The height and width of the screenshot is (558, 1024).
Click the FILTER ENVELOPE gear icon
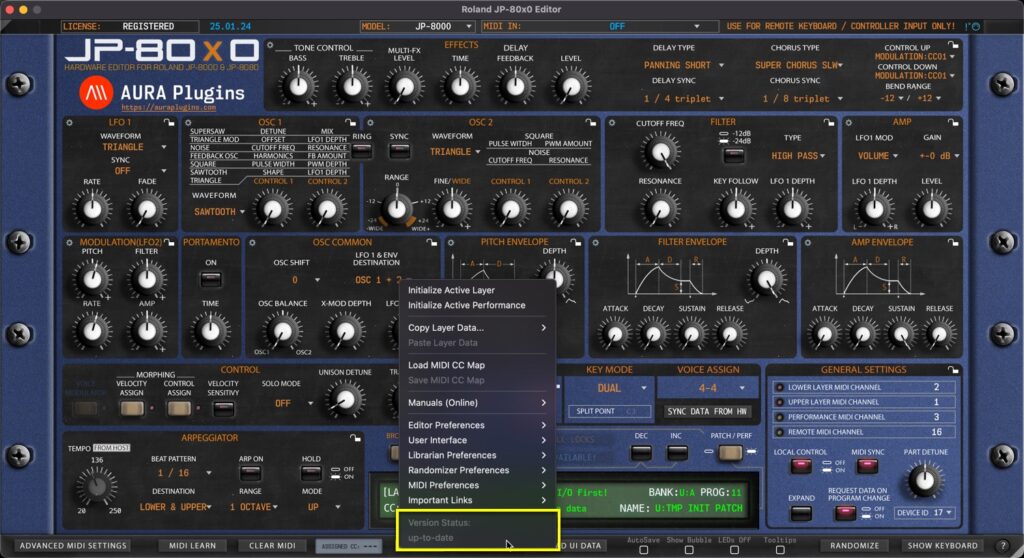595,242
